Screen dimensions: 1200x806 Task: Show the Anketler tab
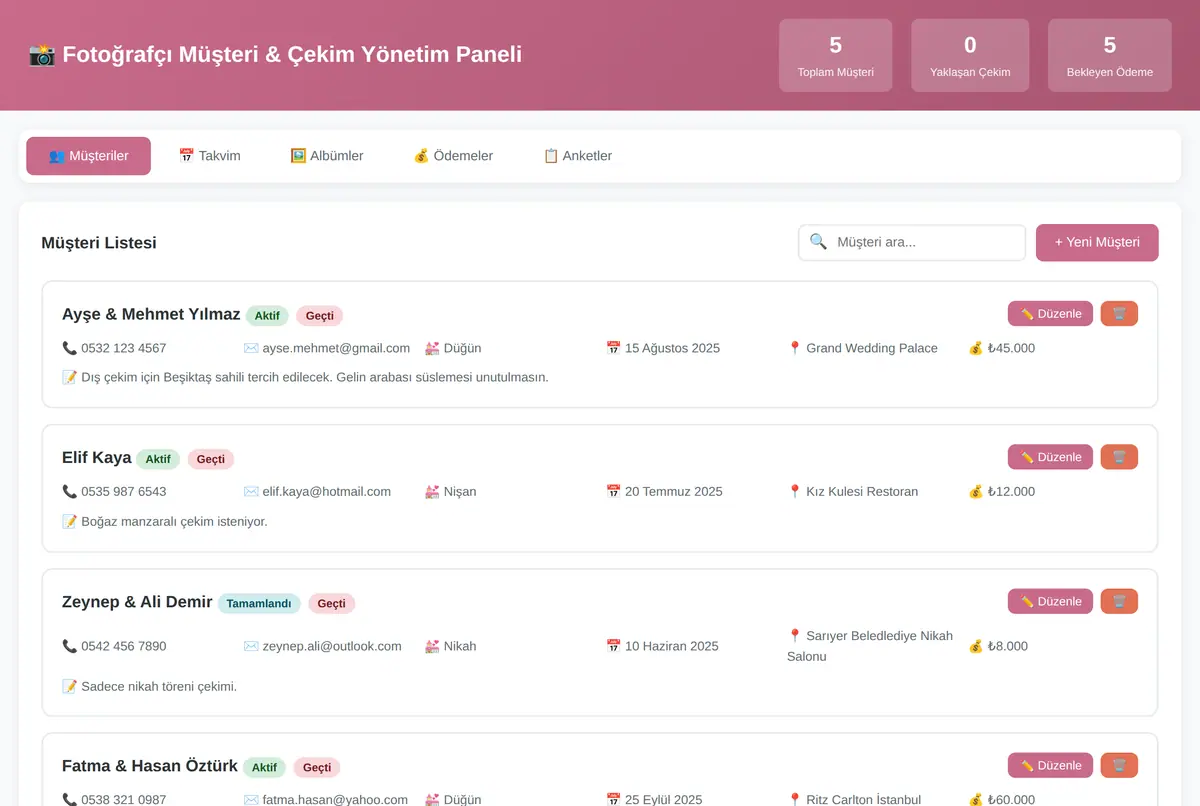(x=578, y=156)
